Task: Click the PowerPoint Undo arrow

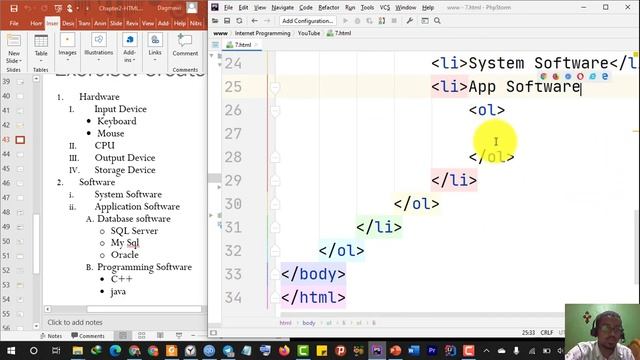Action: coord(28,8)
